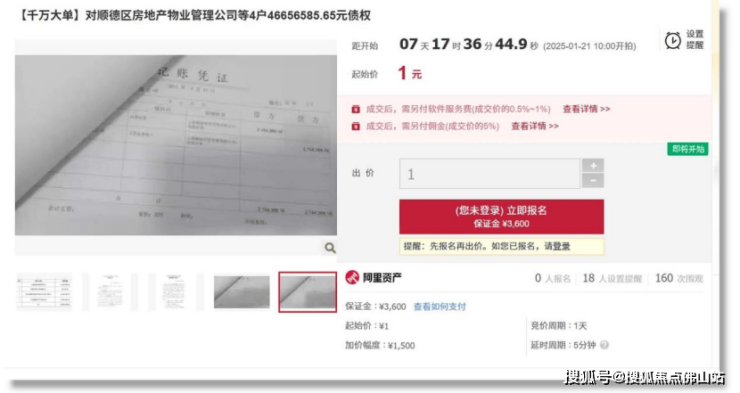The width and height of the screenshot is (740, 393).
Task: Click the green 即将开始 status badge
Action: click(688, 149)
